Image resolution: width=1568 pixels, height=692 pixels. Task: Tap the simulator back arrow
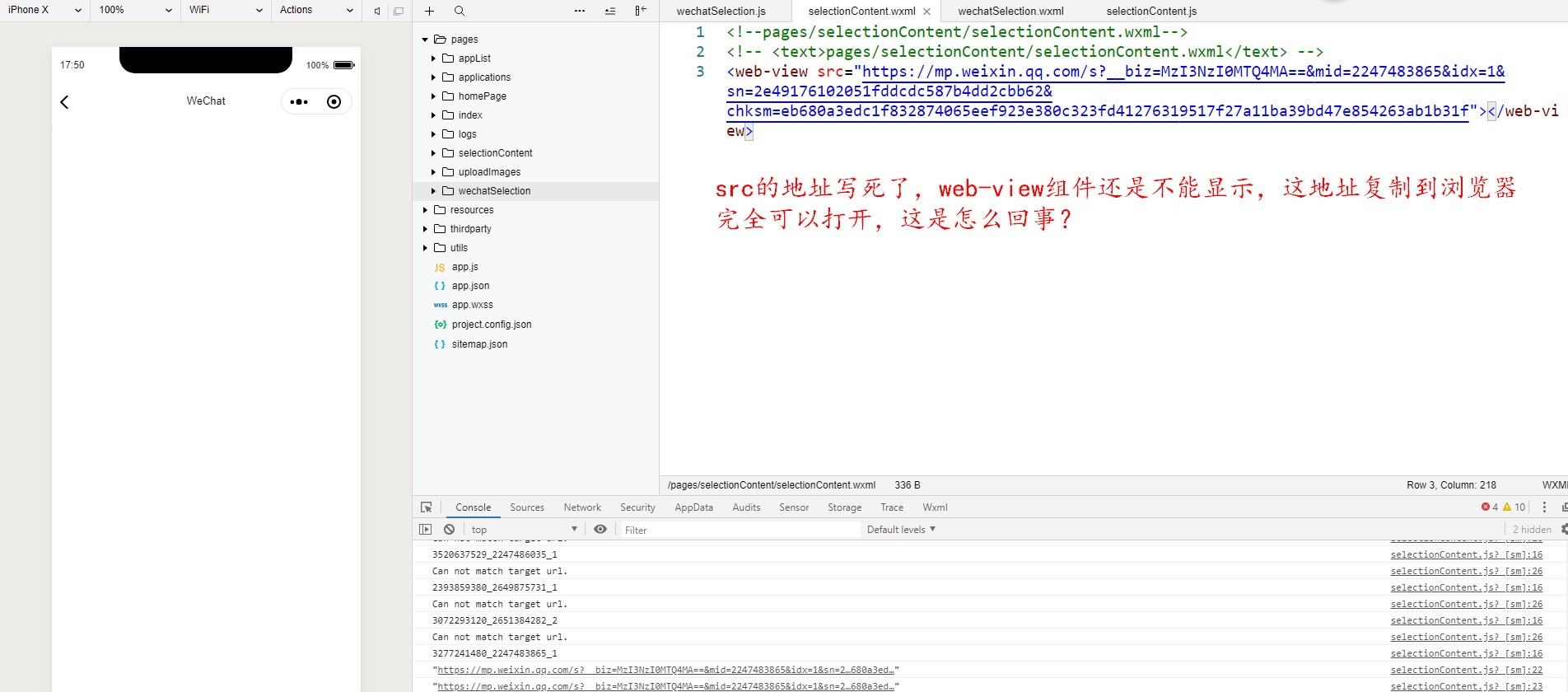(64, 102)
